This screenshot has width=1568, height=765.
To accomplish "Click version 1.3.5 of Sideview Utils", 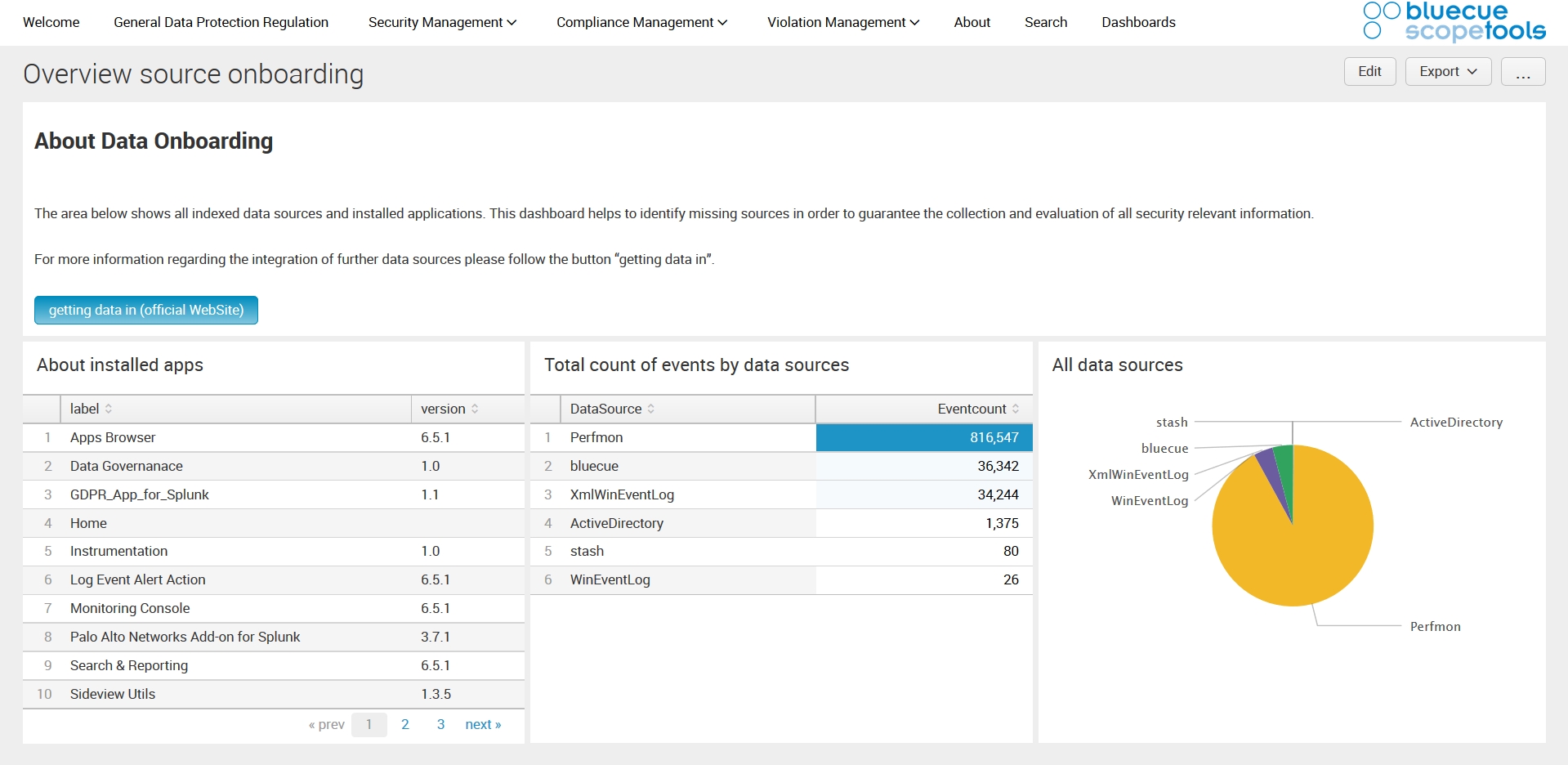I will pyautogui.click(x=436, y=694).
